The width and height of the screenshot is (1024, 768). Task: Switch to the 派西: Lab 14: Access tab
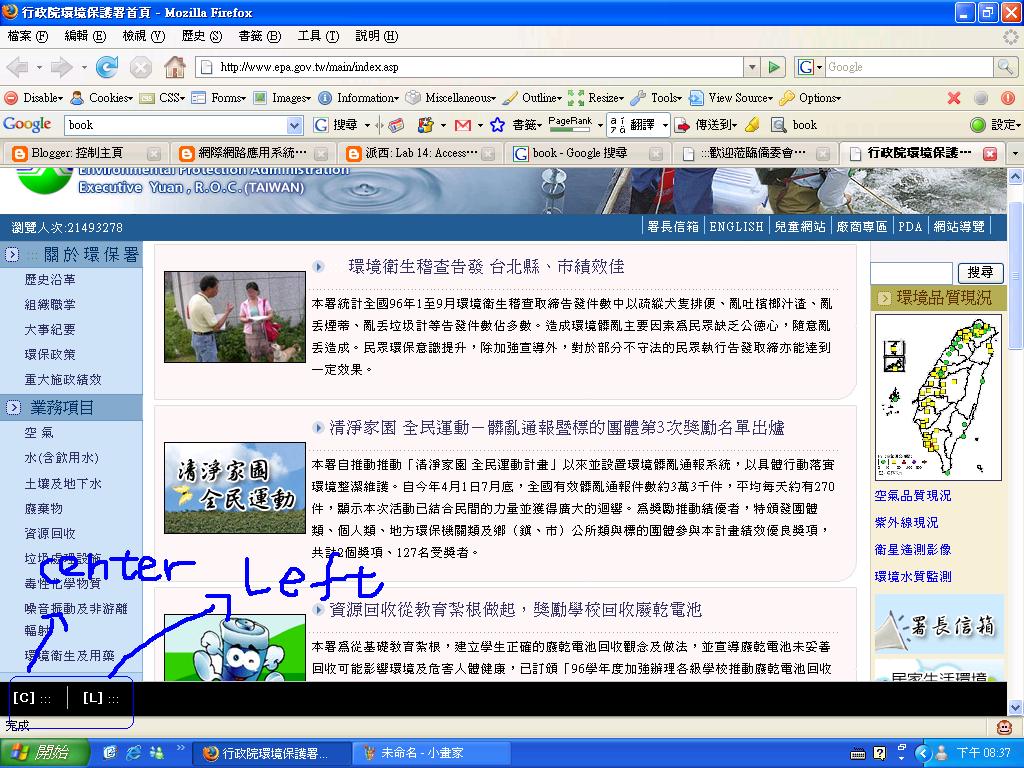point(421,153)
